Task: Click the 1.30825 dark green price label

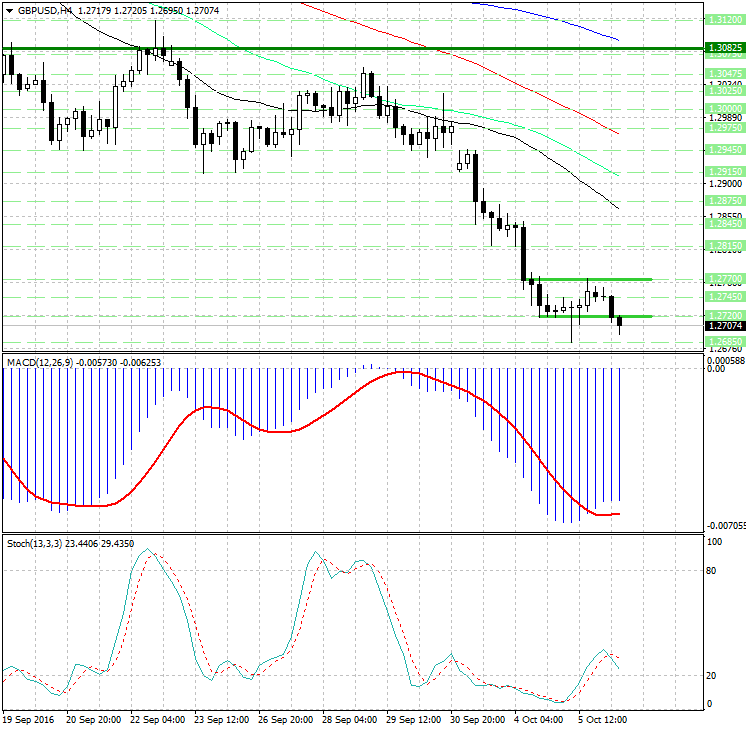Action: click(x=723, y=47)
